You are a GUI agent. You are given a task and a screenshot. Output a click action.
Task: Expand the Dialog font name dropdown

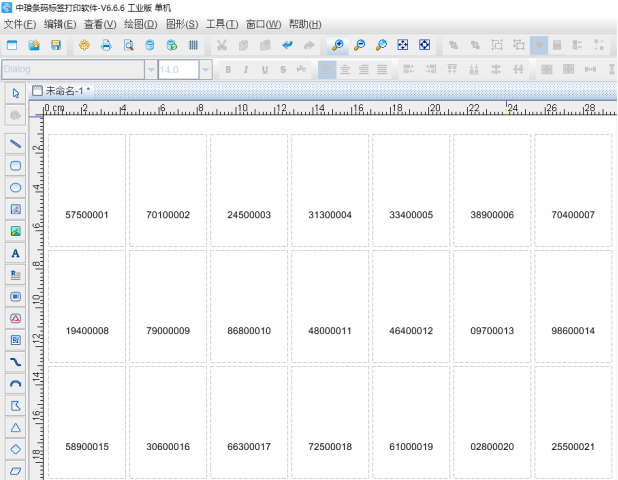point(149,70)
